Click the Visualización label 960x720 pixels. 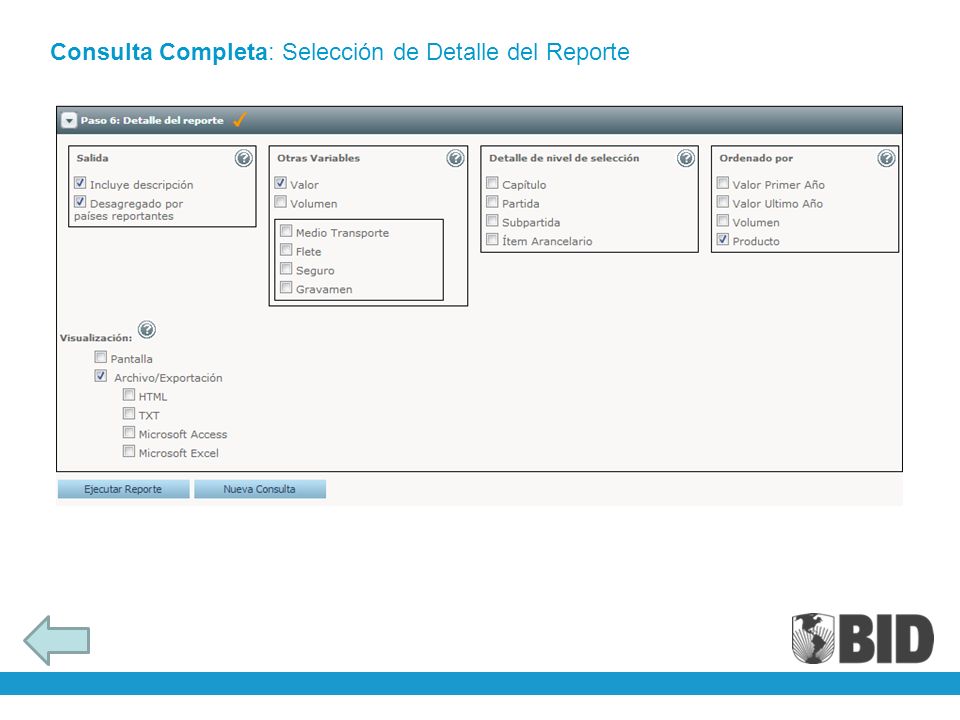coord(96,338)
